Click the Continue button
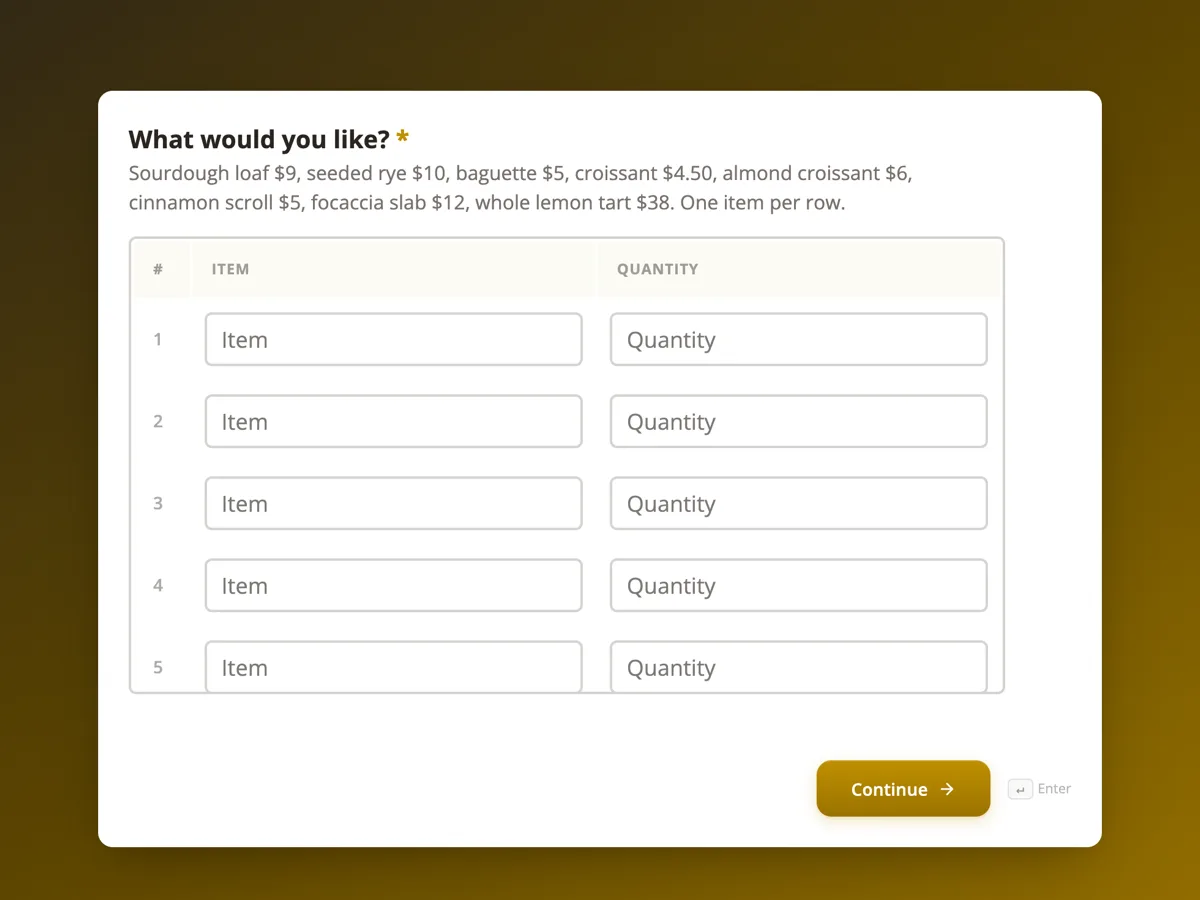1200x900 pixels. pyautogui.click(x=903, y=789)
